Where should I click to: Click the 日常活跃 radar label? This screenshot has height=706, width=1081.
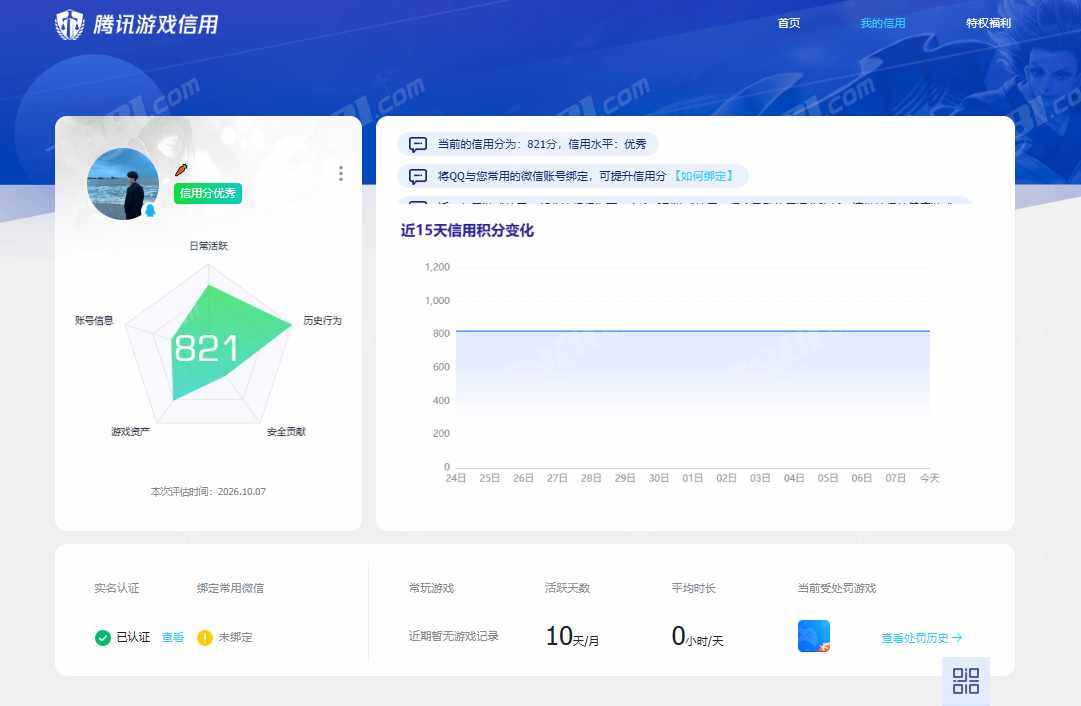[208, 246]
